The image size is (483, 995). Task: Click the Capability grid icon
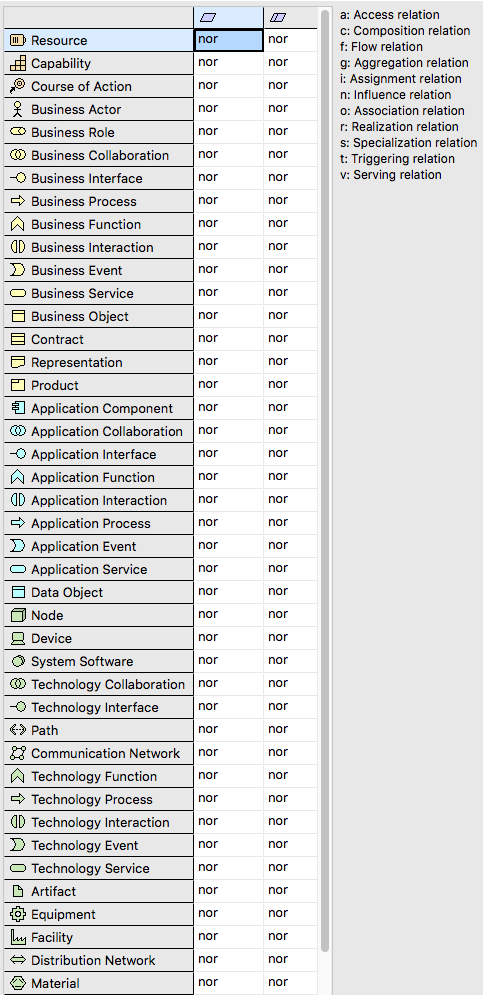point(18,63)
